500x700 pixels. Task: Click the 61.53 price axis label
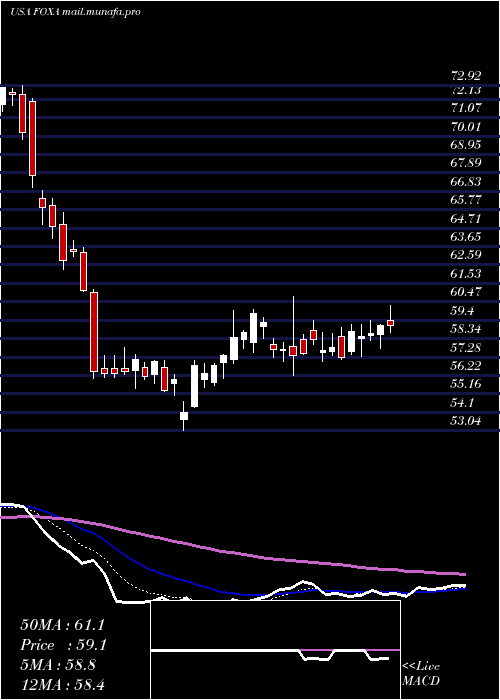(x=466, y=274)
